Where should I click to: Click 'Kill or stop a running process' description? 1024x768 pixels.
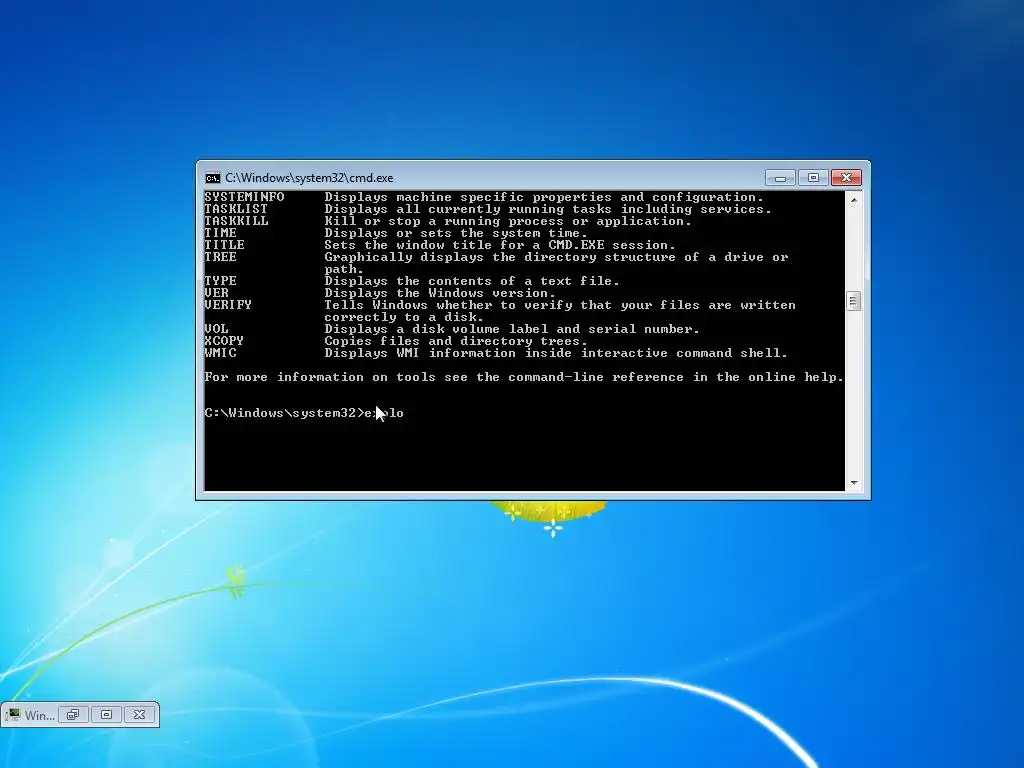click(x=508, y=221)
